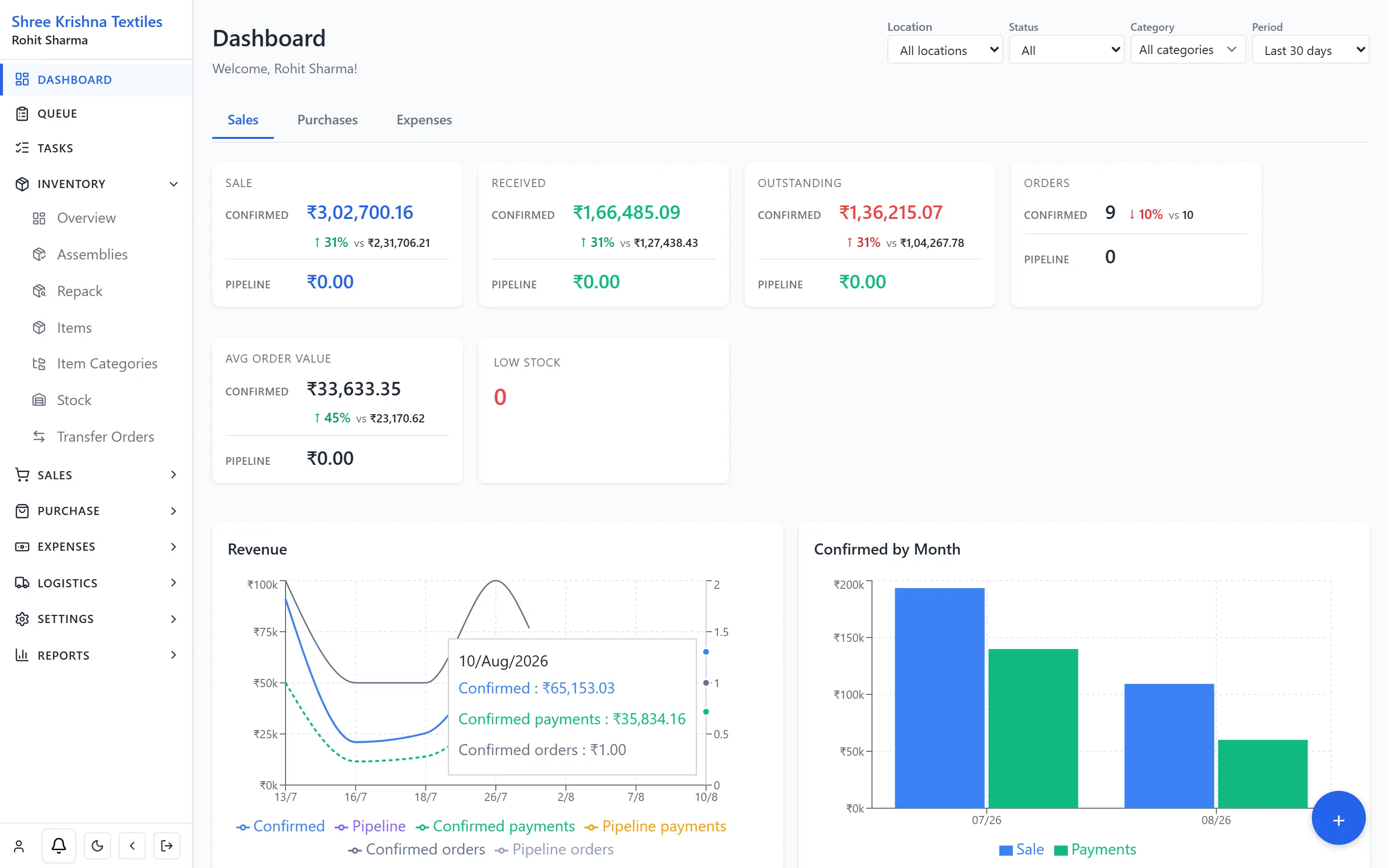Toggle Pipeline payments legend item
Viewport: 1389px width, 868px height.
(655, 826)
